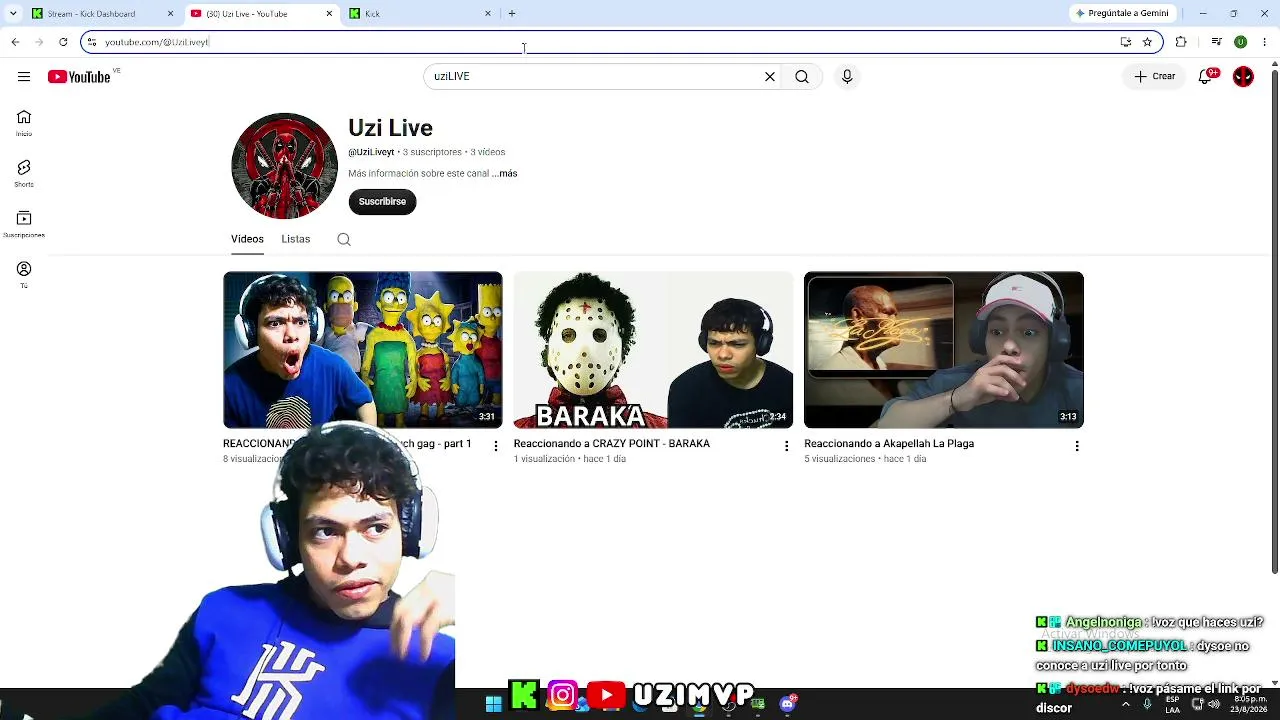This screenshot has height=720, width=1280.
Task: Close the Kick tab
Action: [x=488, y=14]
